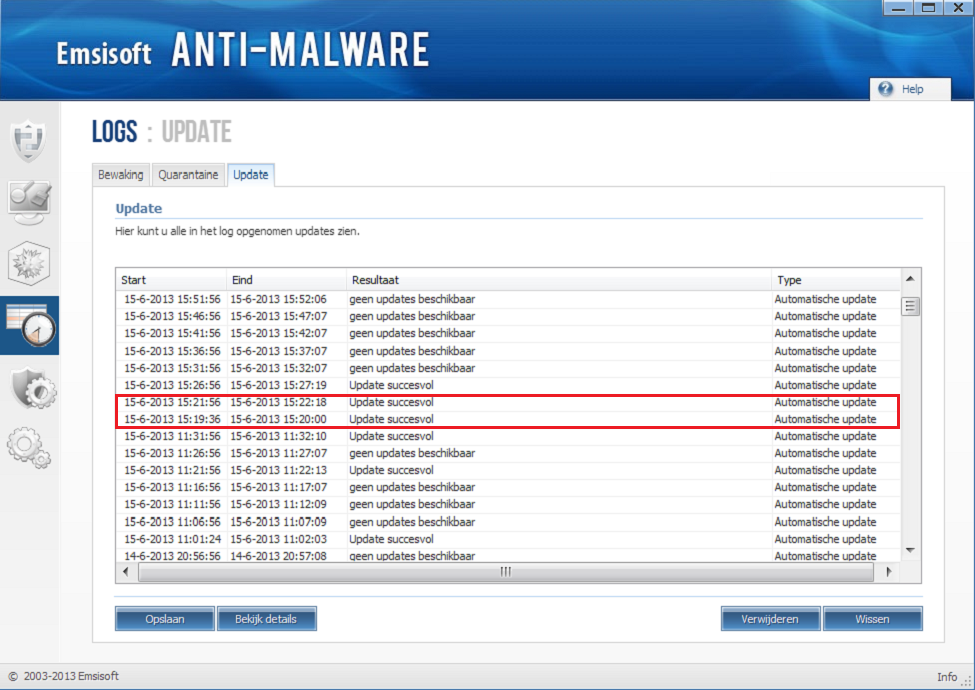This screenshot has height=690, width=975.
Task: Click the Wissen button
Action: coord(872,619)
